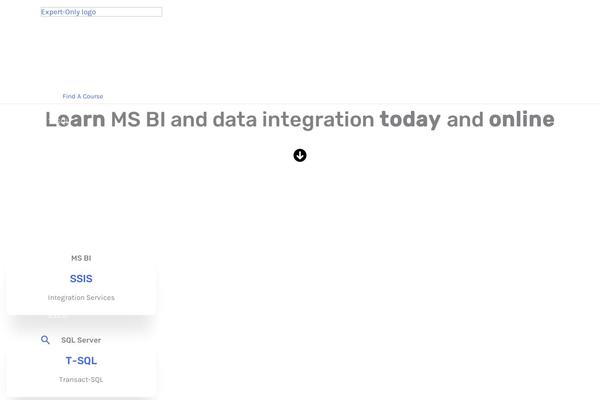
Task: Click the SQL Server category label
Action: [81, 340]
